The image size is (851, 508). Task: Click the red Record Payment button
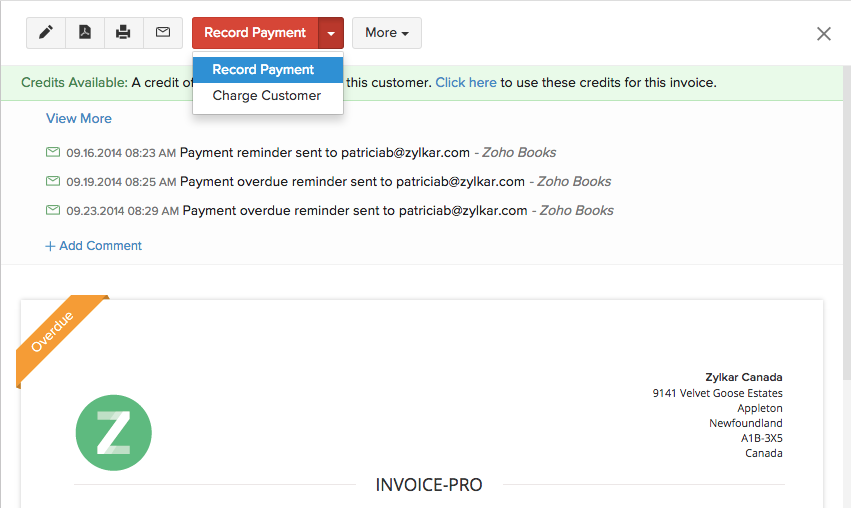(255, 33)
